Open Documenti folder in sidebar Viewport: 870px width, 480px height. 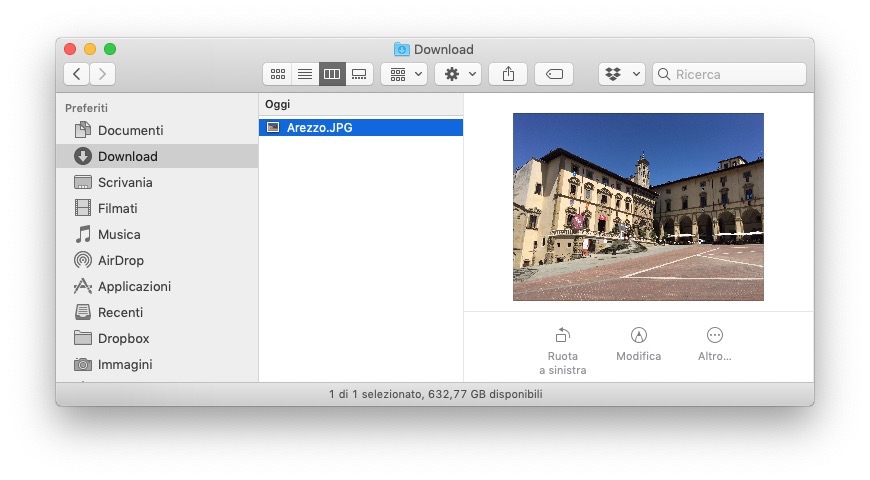[130, 130]
